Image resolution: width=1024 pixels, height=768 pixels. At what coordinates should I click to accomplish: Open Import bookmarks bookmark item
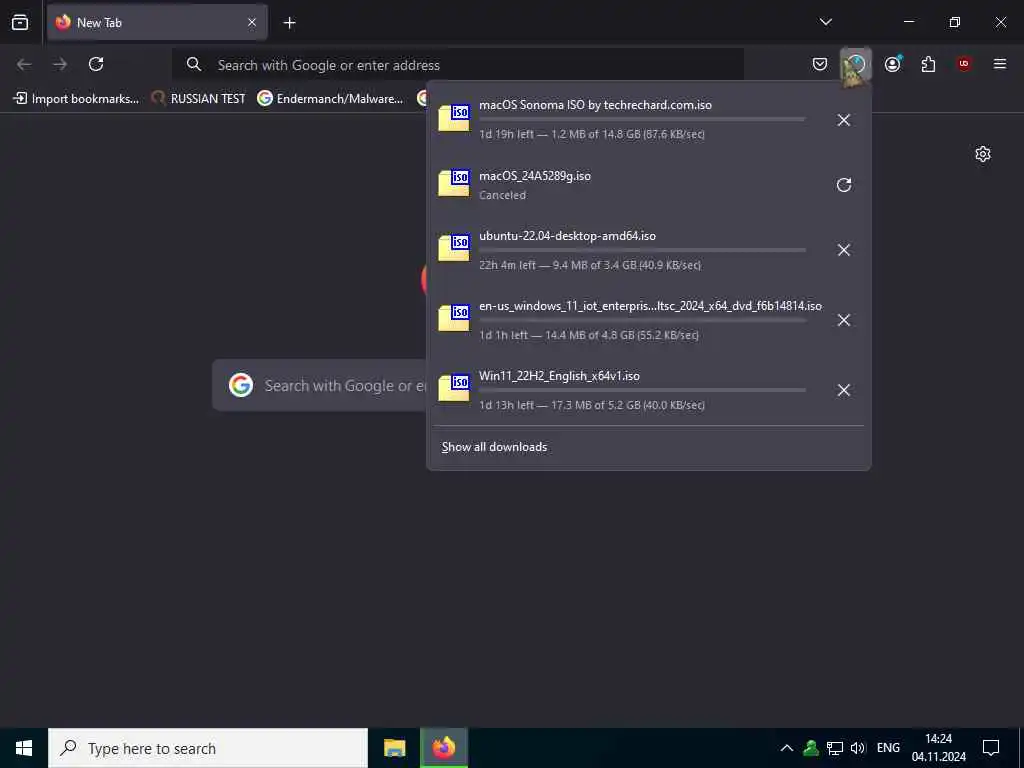pyautogui.click(x=76, y=99)
